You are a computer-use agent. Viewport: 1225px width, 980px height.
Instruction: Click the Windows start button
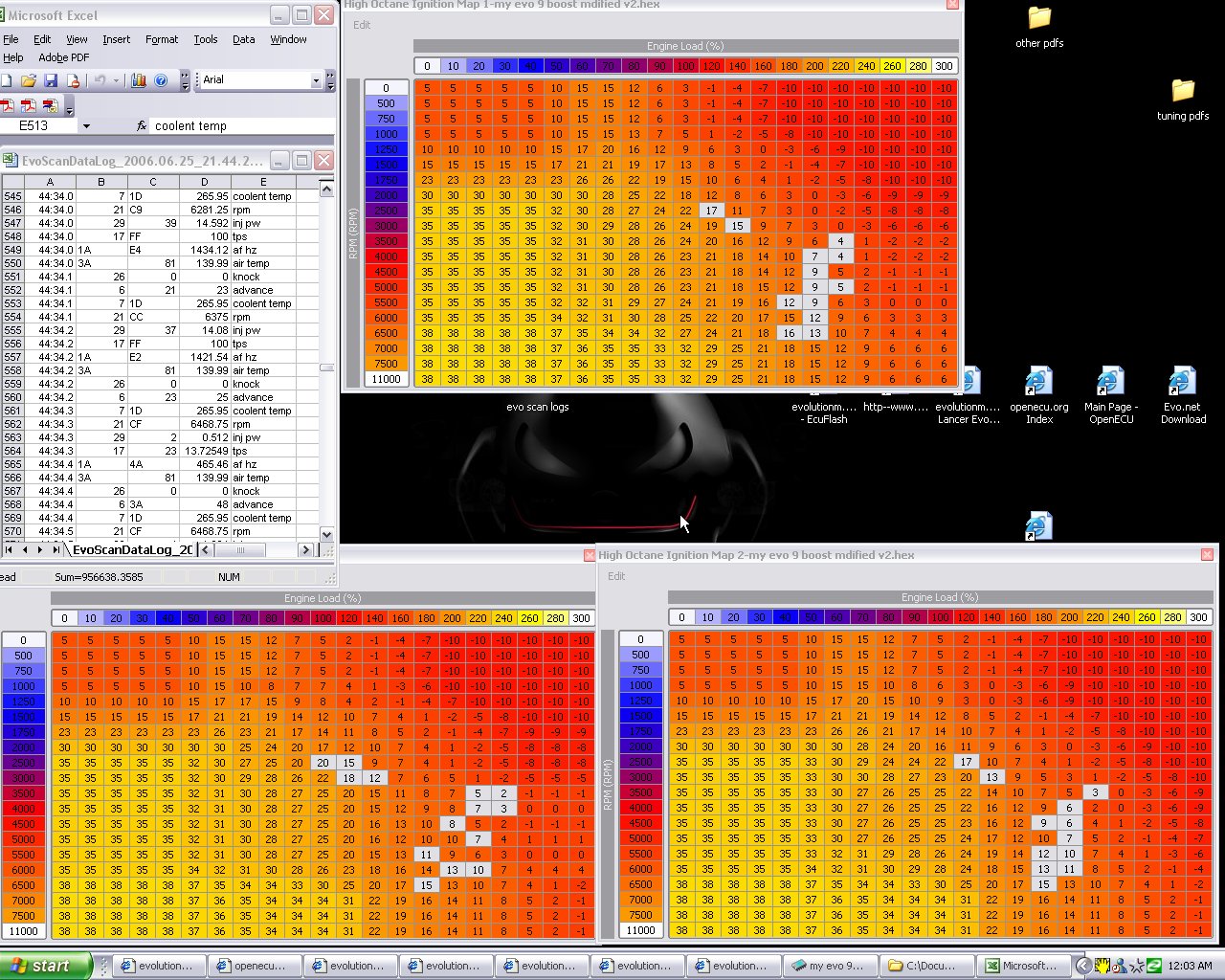pos(46,966)
